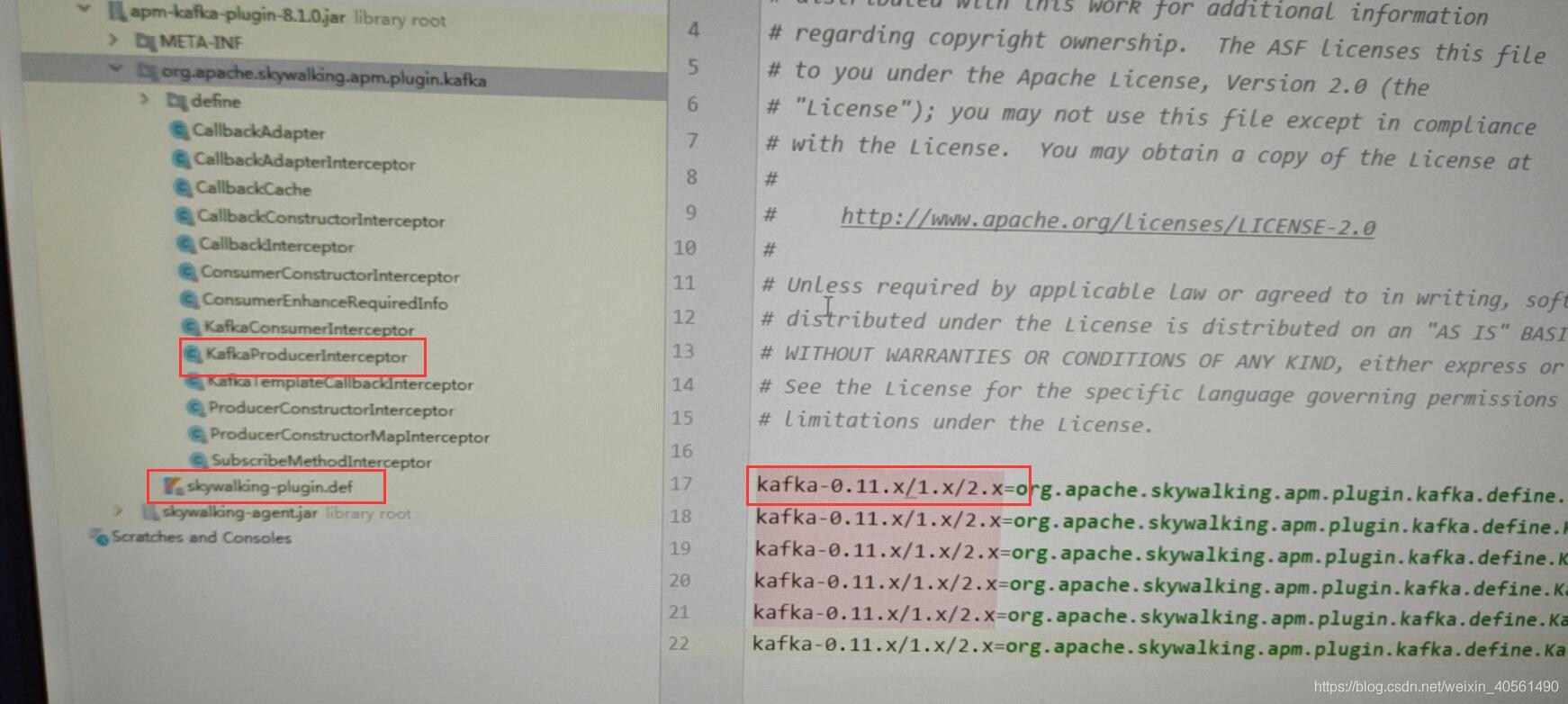Open the apache.org LICENSE-2.0 link

(x=1107, y=221)
